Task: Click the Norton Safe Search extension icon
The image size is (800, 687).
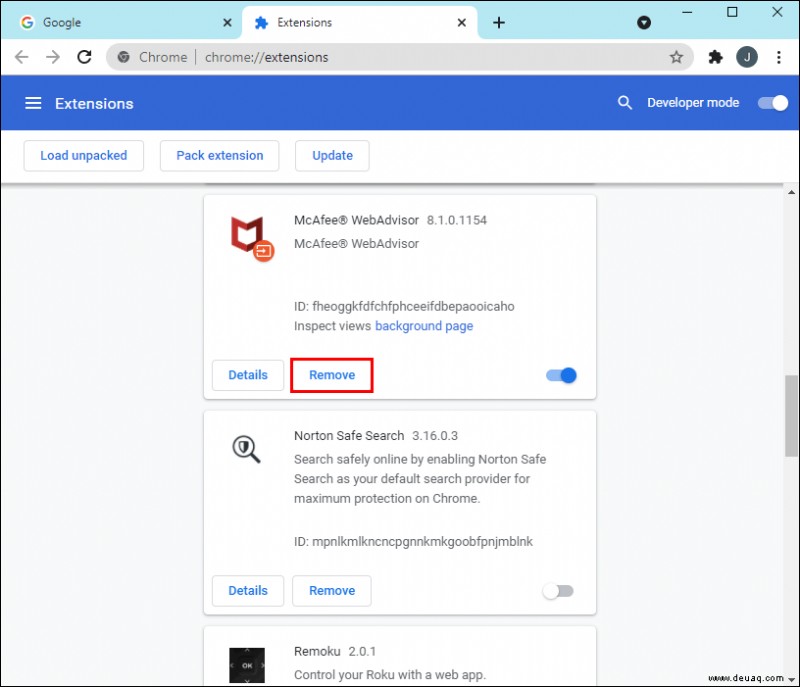Action: 246,449
